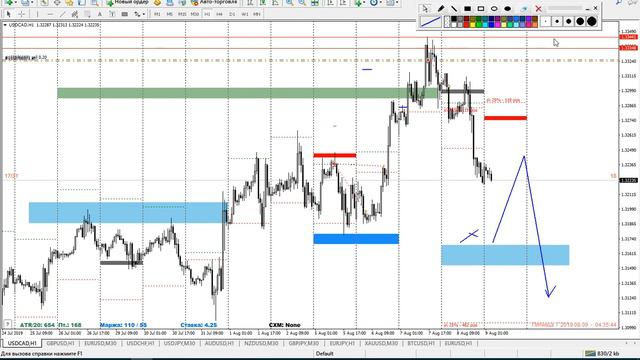Pick the black color swatch

(x=454, y=19)
